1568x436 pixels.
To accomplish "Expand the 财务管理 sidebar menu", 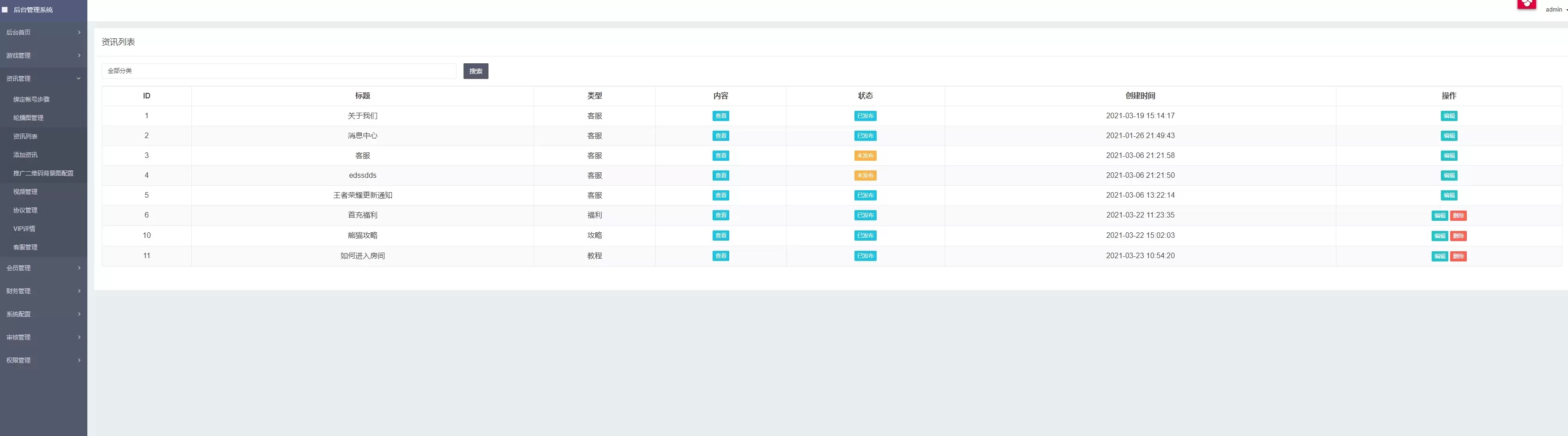I will point(43,291).
